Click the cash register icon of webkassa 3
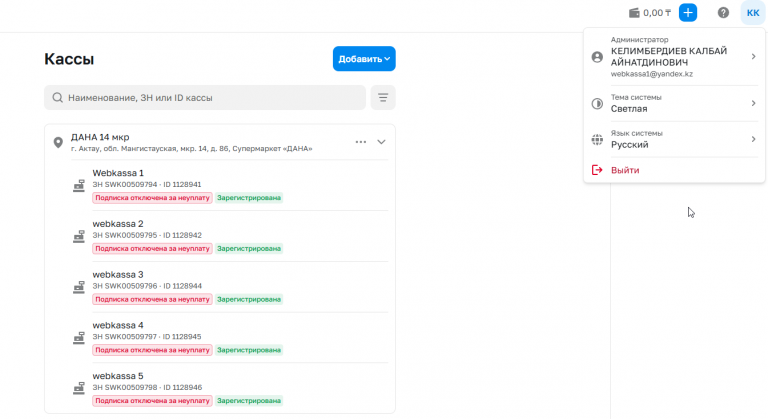This screenshot has width=768, height=419. (x=79, y=287)
